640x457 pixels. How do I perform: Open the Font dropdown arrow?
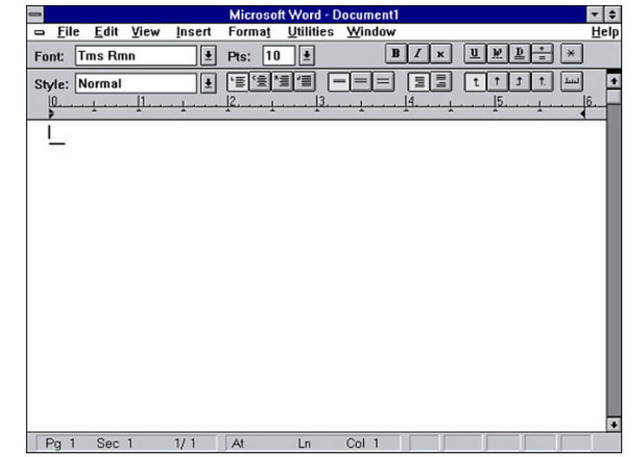208,55
